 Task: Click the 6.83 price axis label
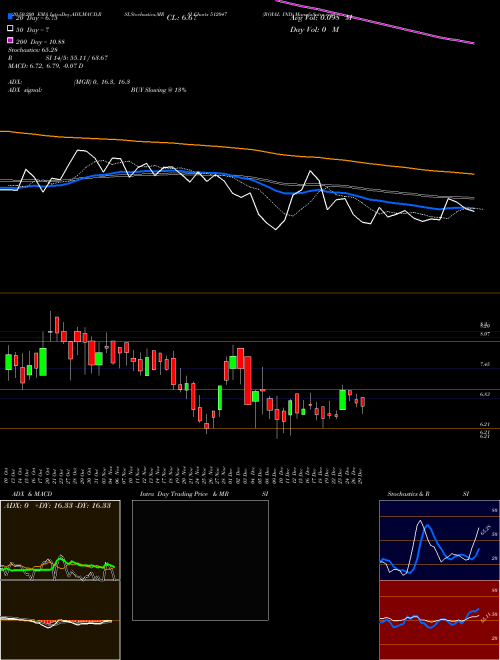485,394
